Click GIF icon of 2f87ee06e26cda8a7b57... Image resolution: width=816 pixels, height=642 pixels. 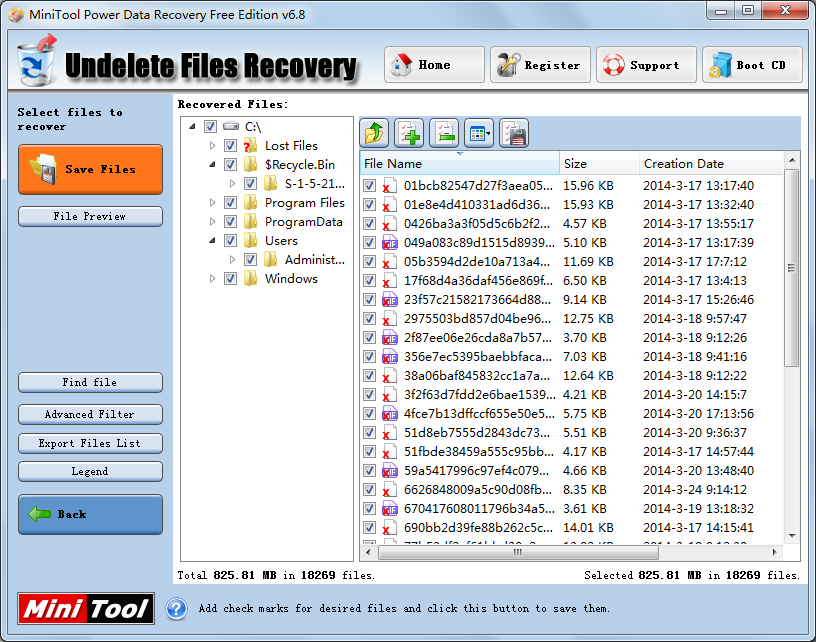[389, 338]
